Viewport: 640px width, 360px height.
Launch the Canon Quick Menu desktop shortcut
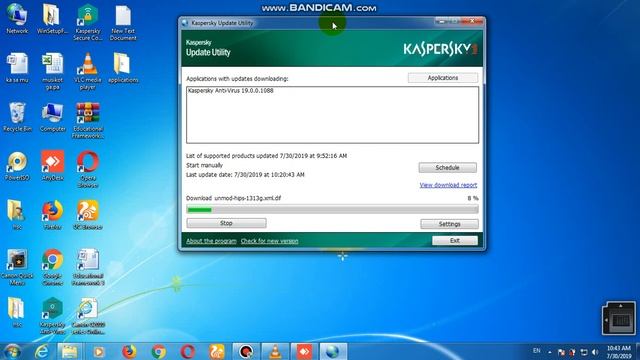(x=17, y=267)
